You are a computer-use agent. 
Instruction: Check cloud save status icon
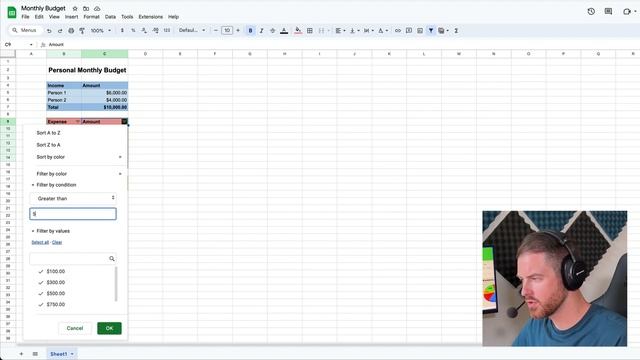[97, 9]
